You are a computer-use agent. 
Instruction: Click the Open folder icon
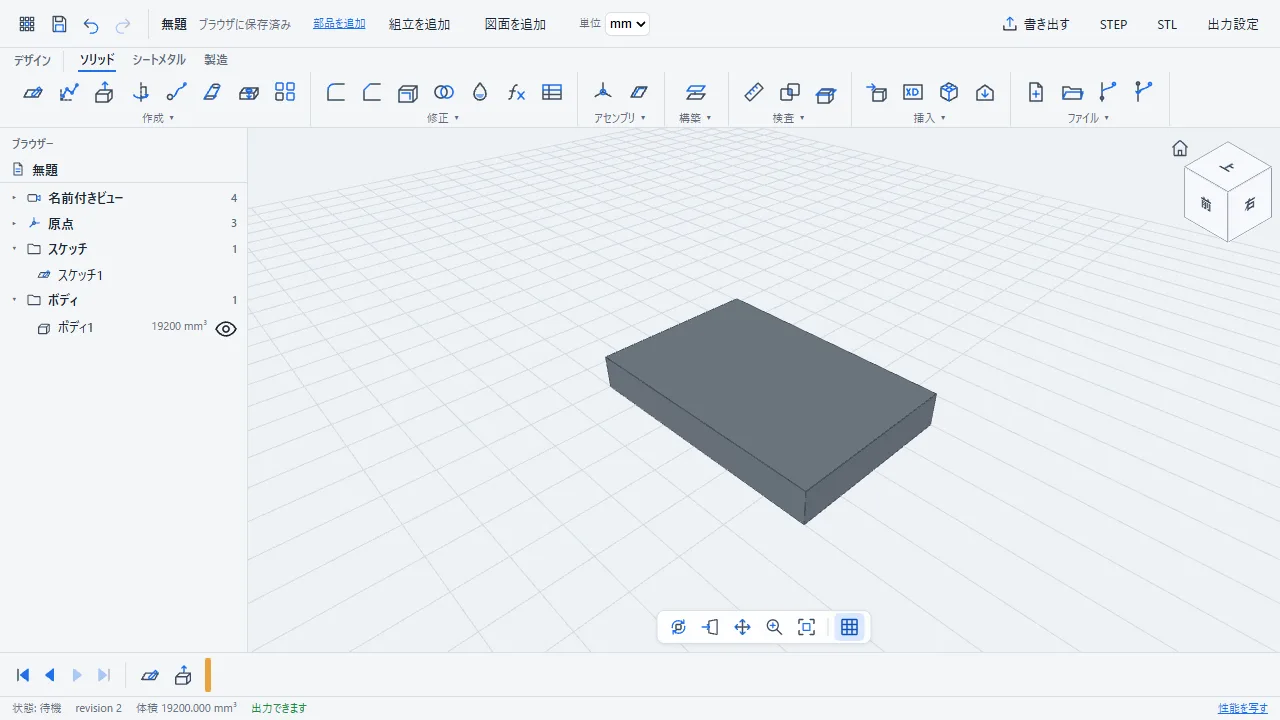[1072, 92]
